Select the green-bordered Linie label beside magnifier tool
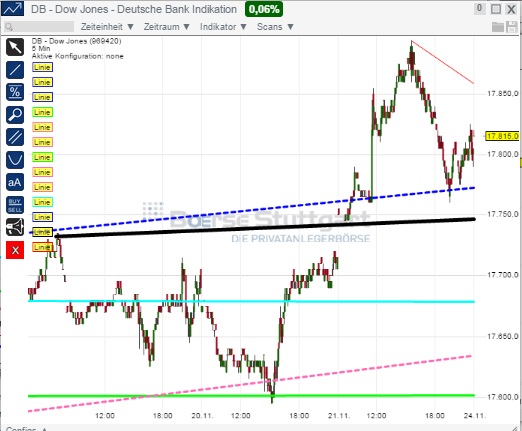The width and height of the screenshot is (522, 431). coord(42,112)
